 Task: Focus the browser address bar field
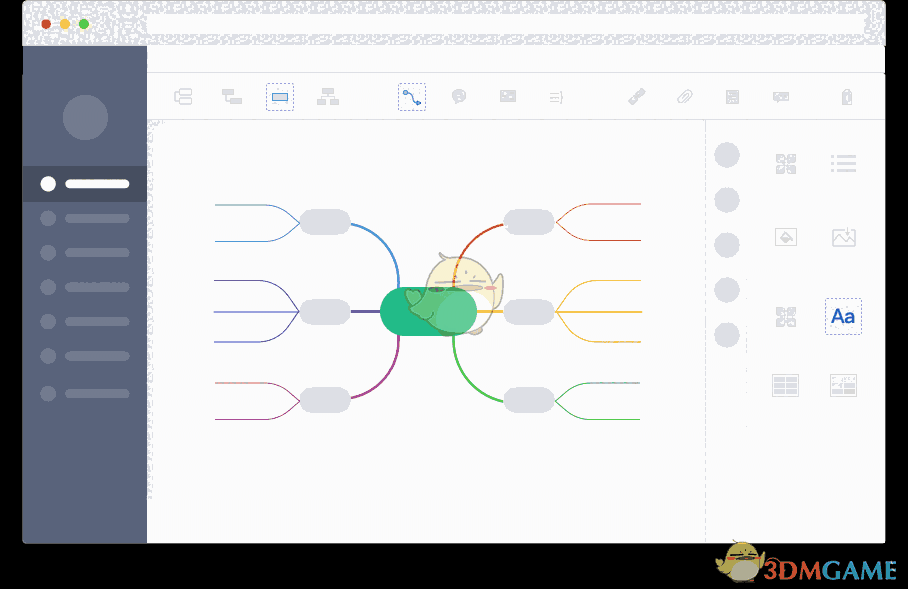pyautogui.click(x=507, y=24)
